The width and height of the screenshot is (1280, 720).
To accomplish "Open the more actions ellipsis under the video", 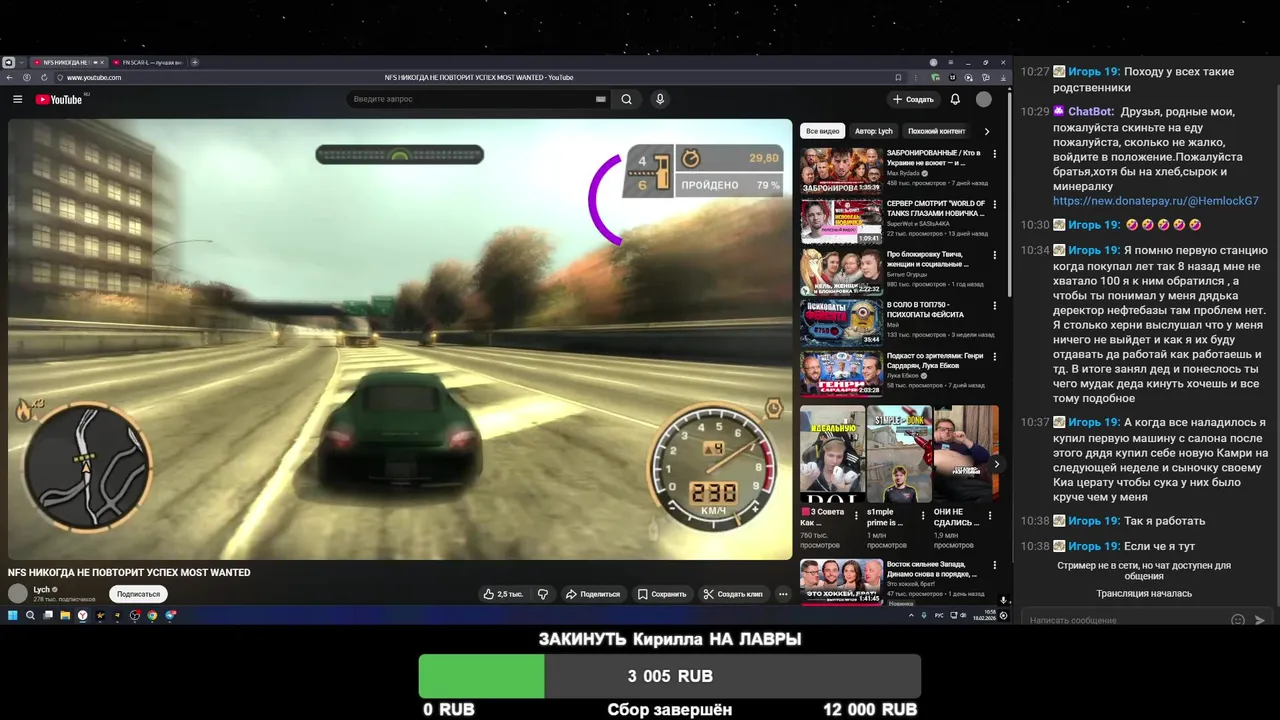I will pos(783,594).
